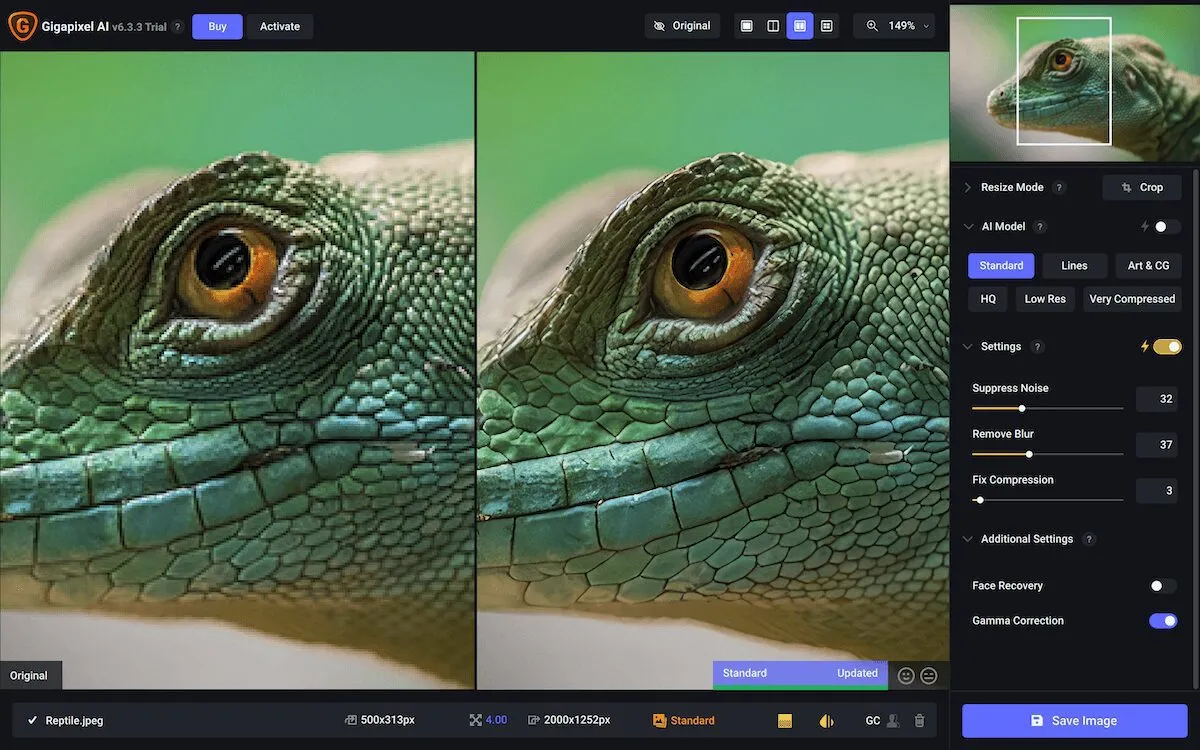Viewport: 1200px width, 750px height.
Task: Switch to the Lines AI model
Action: point(1074,265)
